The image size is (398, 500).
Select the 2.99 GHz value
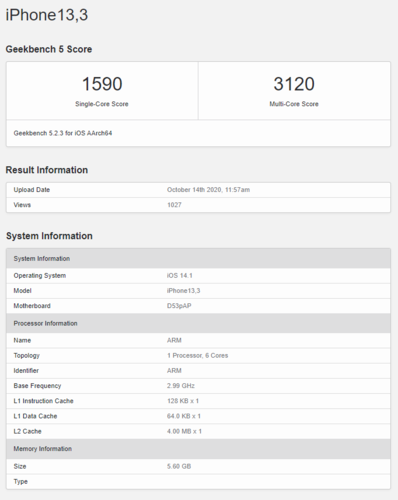181,386
